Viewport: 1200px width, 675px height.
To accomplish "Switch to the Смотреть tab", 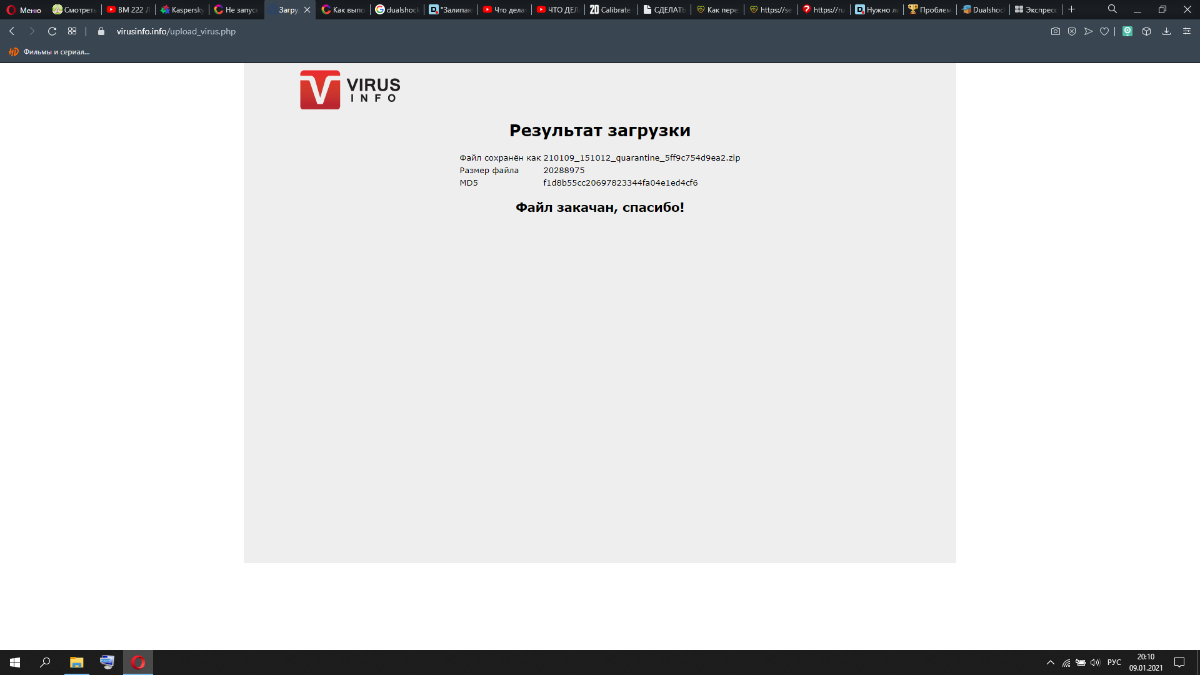I will click(72, 9).
